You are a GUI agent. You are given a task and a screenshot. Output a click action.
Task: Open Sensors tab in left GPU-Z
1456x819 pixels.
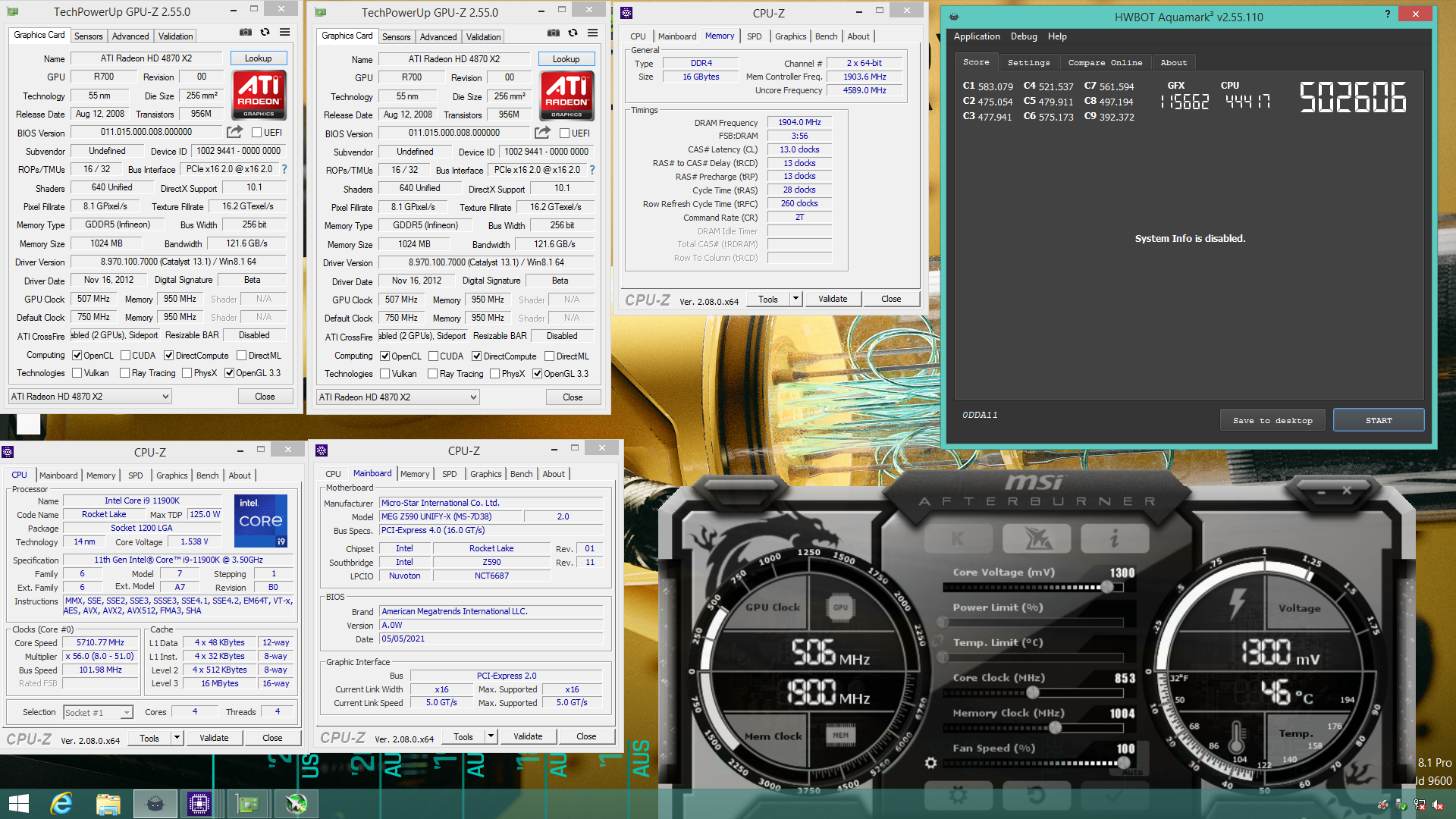tap(88, 36)
